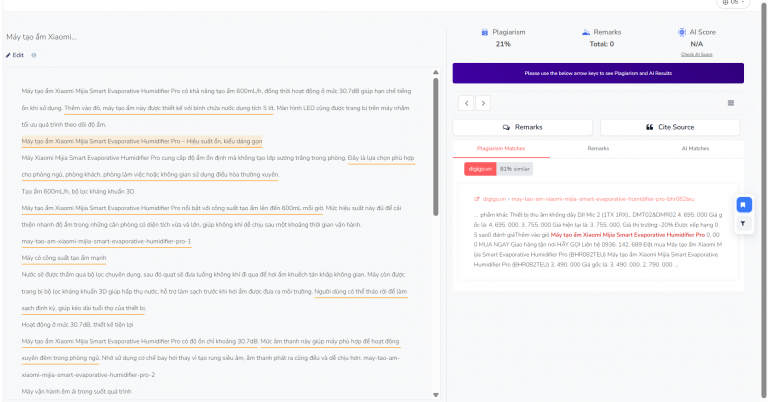Click the info icon beside Edit
The image size is (768, 402).
coord(34,55)
